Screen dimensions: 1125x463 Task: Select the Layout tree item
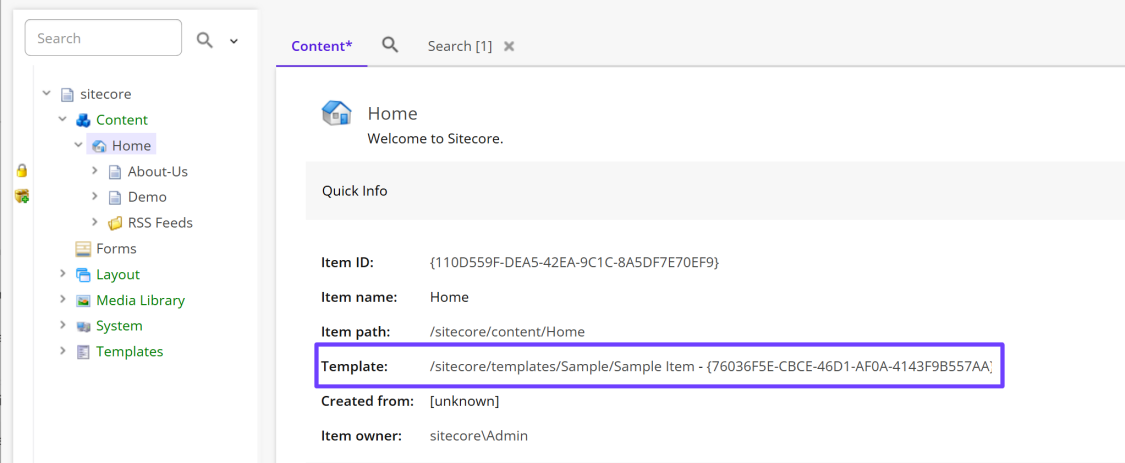118,274
